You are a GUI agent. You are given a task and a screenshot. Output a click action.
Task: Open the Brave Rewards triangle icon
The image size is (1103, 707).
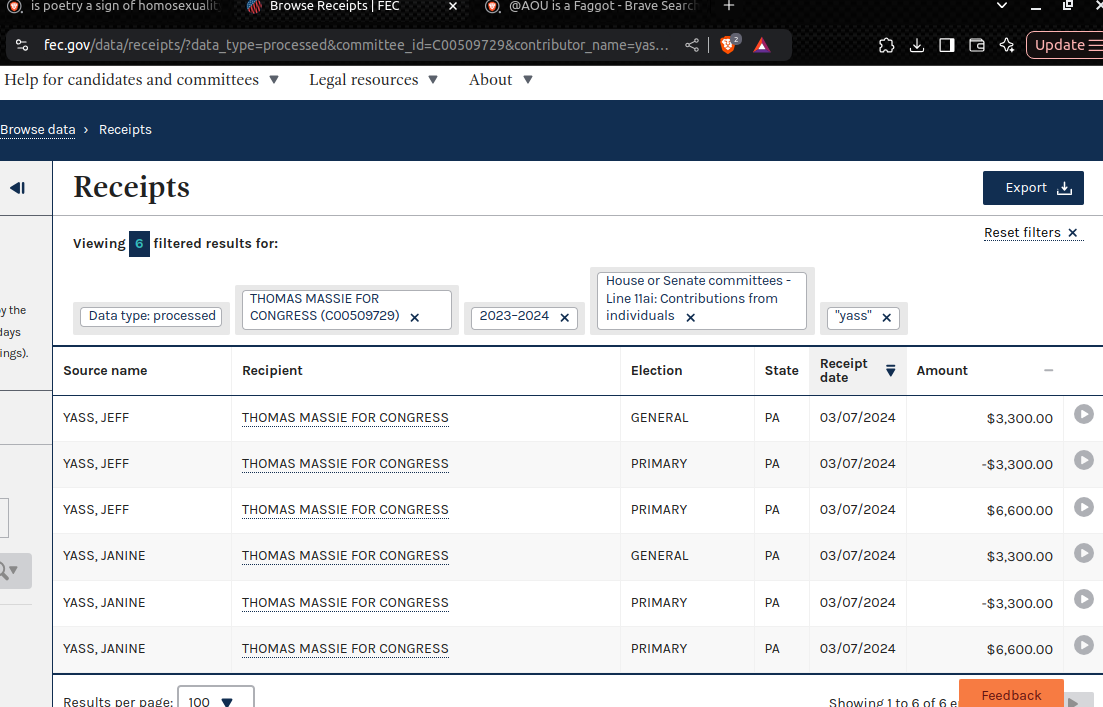point(762,45)
